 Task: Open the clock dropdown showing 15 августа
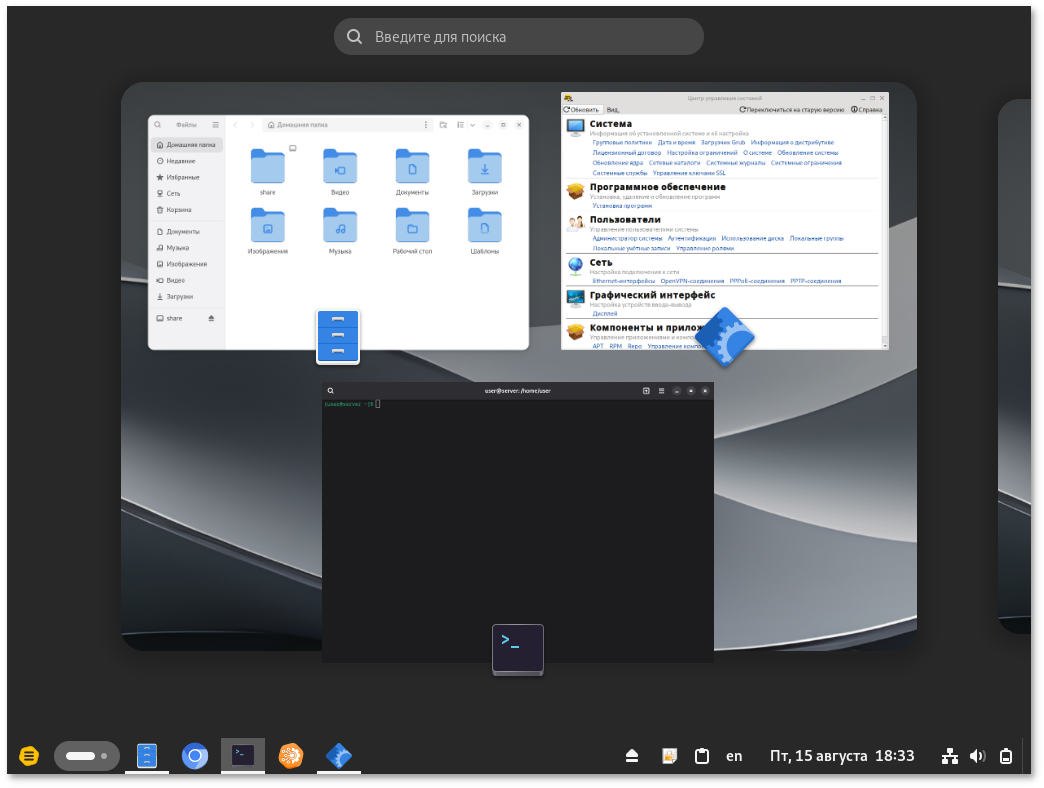(x=841, y=756)
